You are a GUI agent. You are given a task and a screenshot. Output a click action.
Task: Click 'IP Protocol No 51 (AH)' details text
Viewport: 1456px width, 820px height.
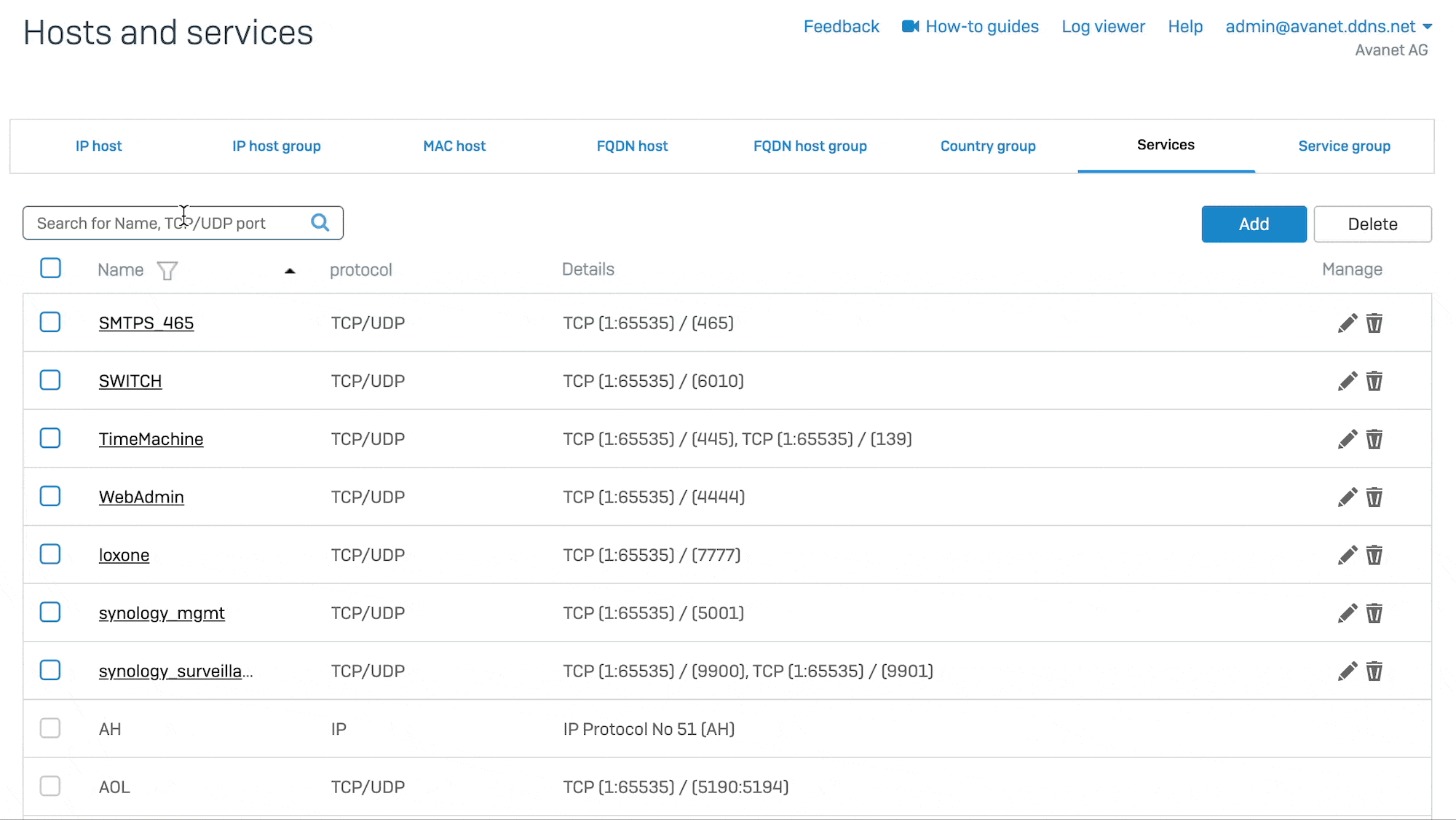649,729
